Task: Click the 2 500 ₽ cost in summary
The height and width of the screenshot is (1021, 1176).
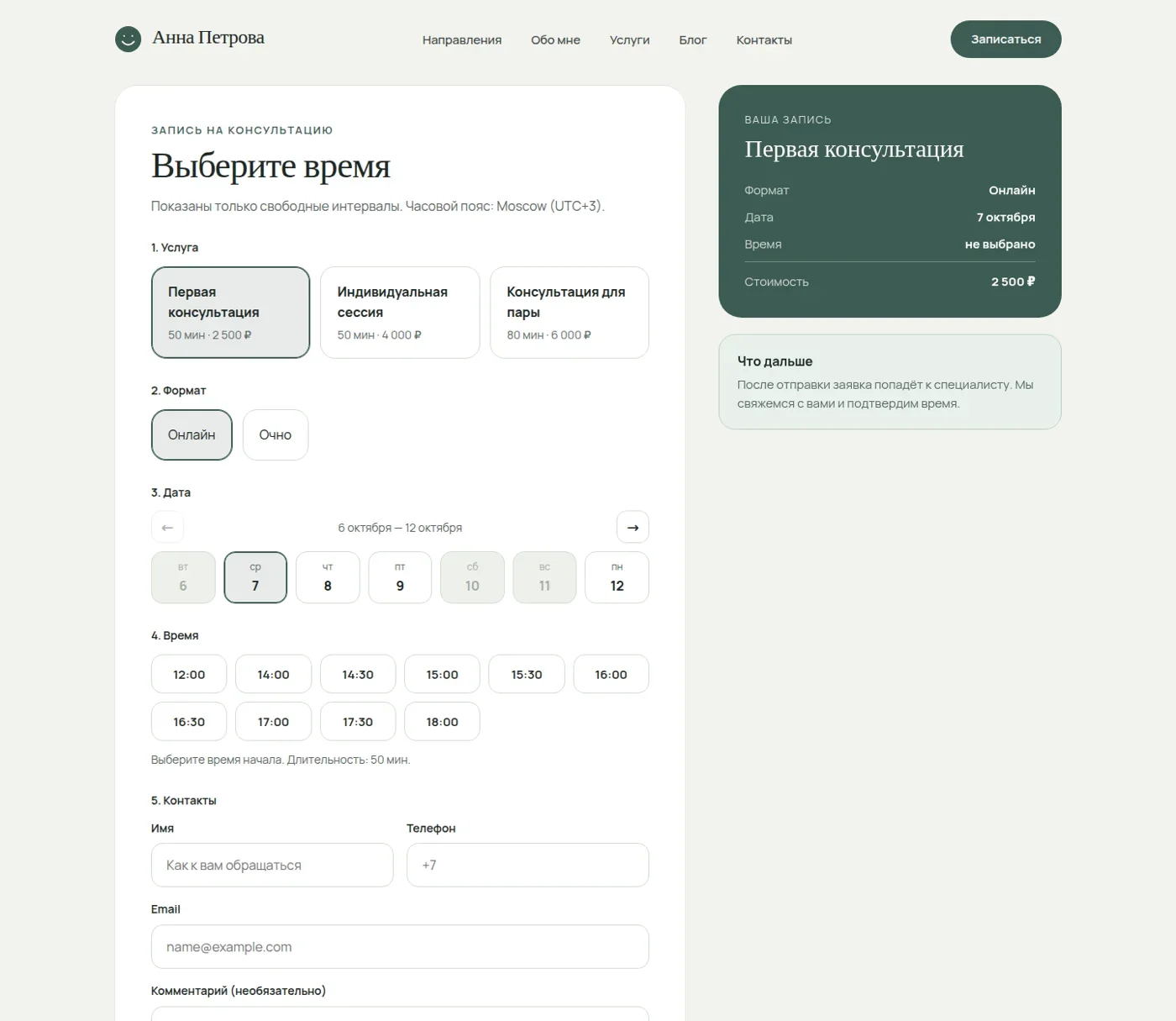Action: click(1013, 282)
